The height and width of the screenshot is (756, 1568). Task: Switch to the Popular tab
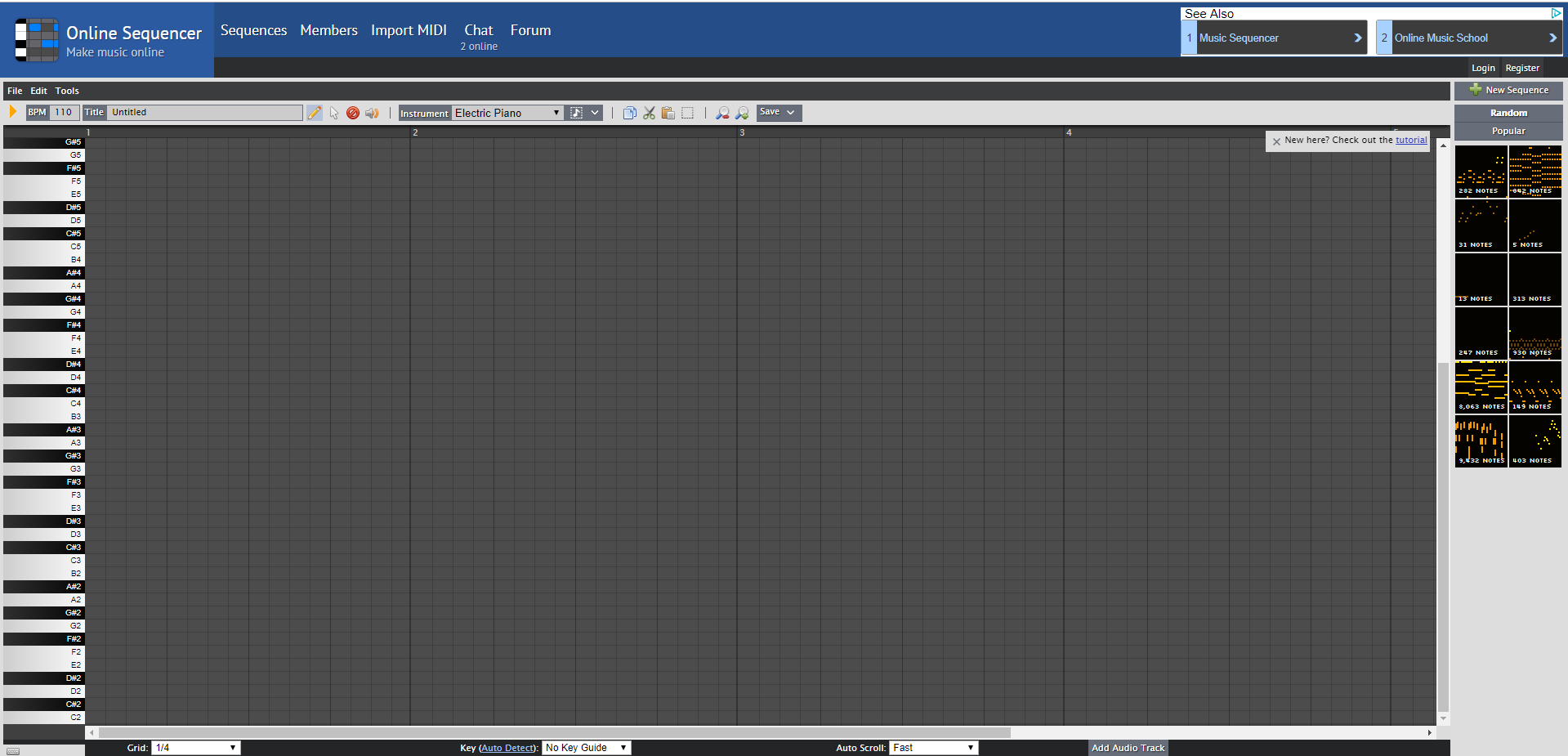[x=1508, y=131]
